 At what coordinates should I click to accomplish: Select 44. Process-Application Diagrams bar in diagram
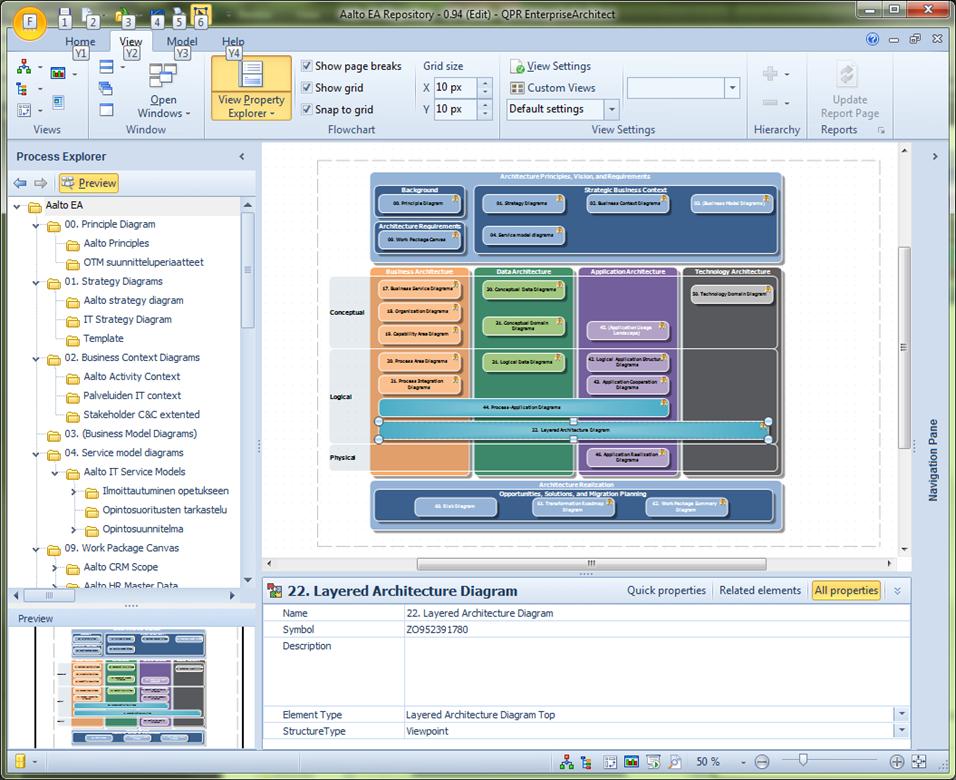523,407
